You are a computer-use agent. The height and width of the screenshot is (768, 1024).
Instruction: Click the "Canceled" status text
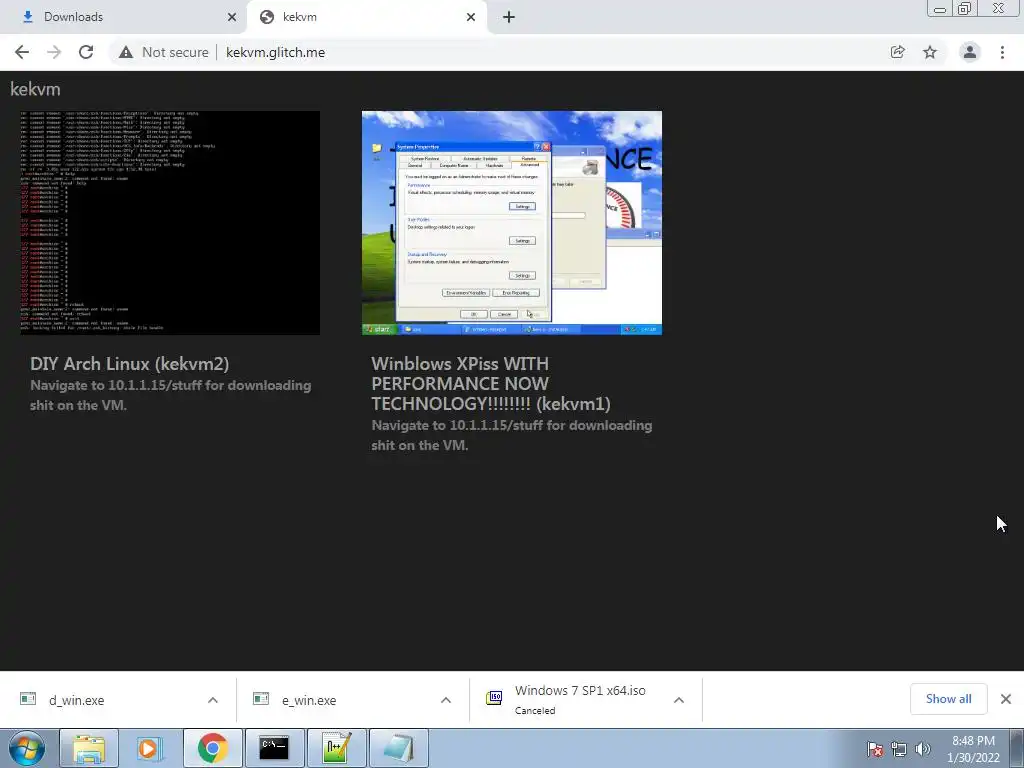tap(535, 711)
